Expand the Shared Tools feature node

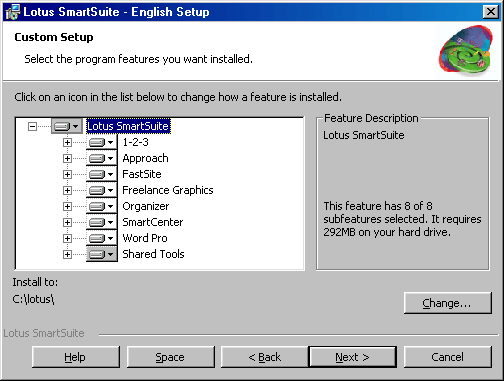(x=67, y=254)
